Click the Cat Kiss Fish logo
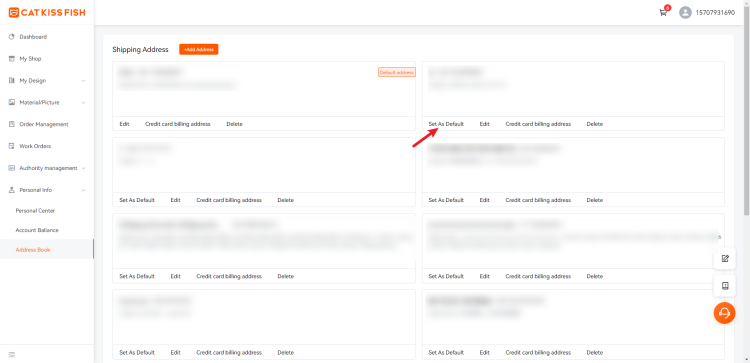 [x=47, y=12]
